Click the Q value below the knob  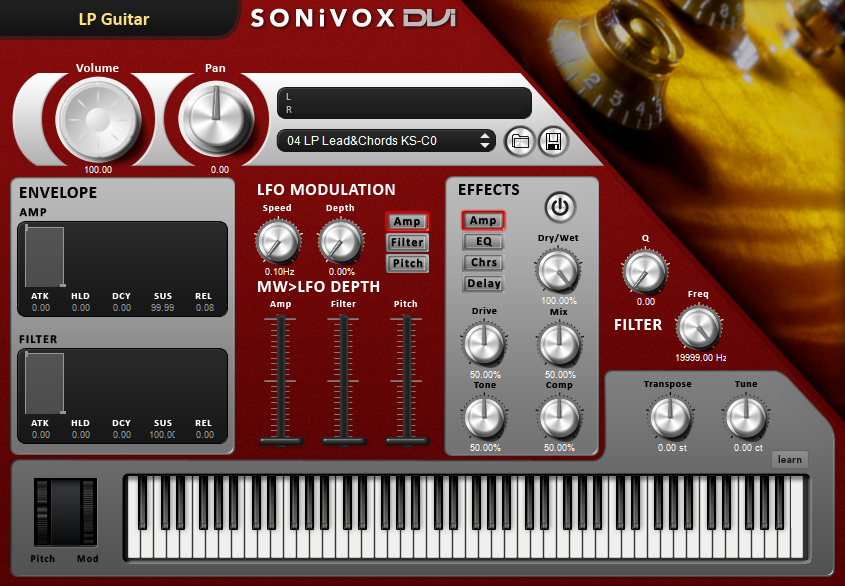point(646,302)
